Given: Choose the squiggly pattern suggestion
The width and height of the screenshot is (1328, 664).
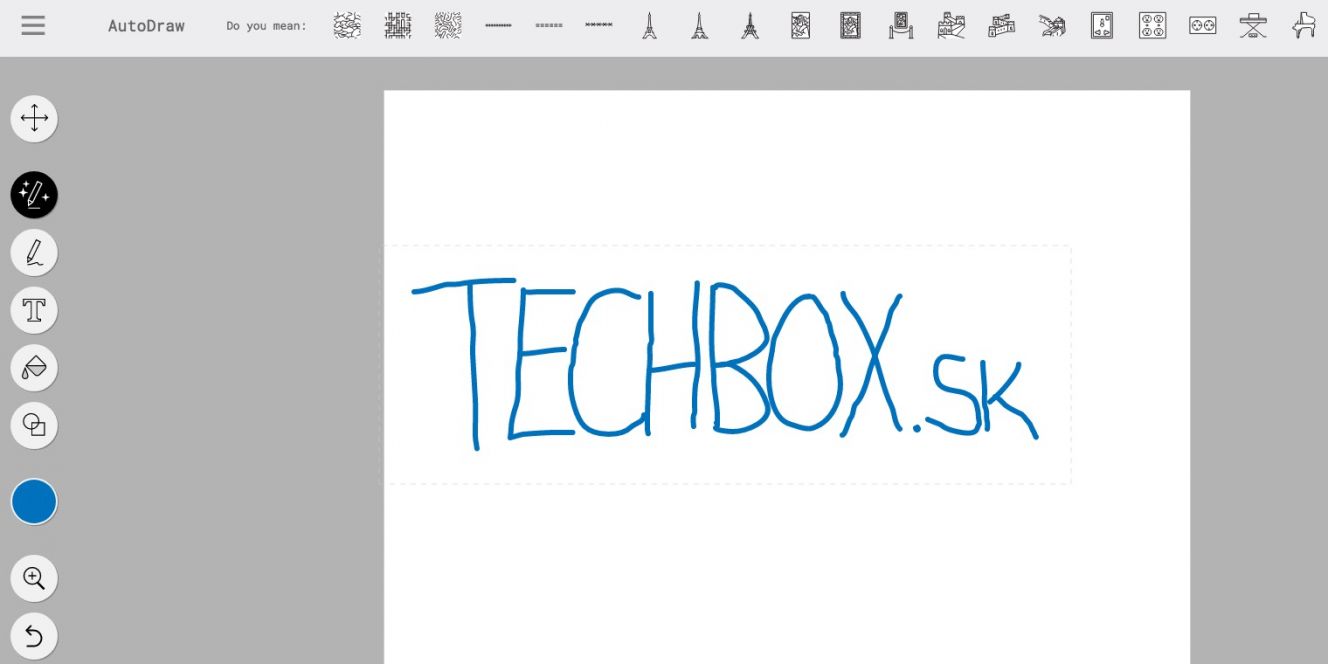Looking at the screenshot, I should pyautogui.click(x=448, y=25).
